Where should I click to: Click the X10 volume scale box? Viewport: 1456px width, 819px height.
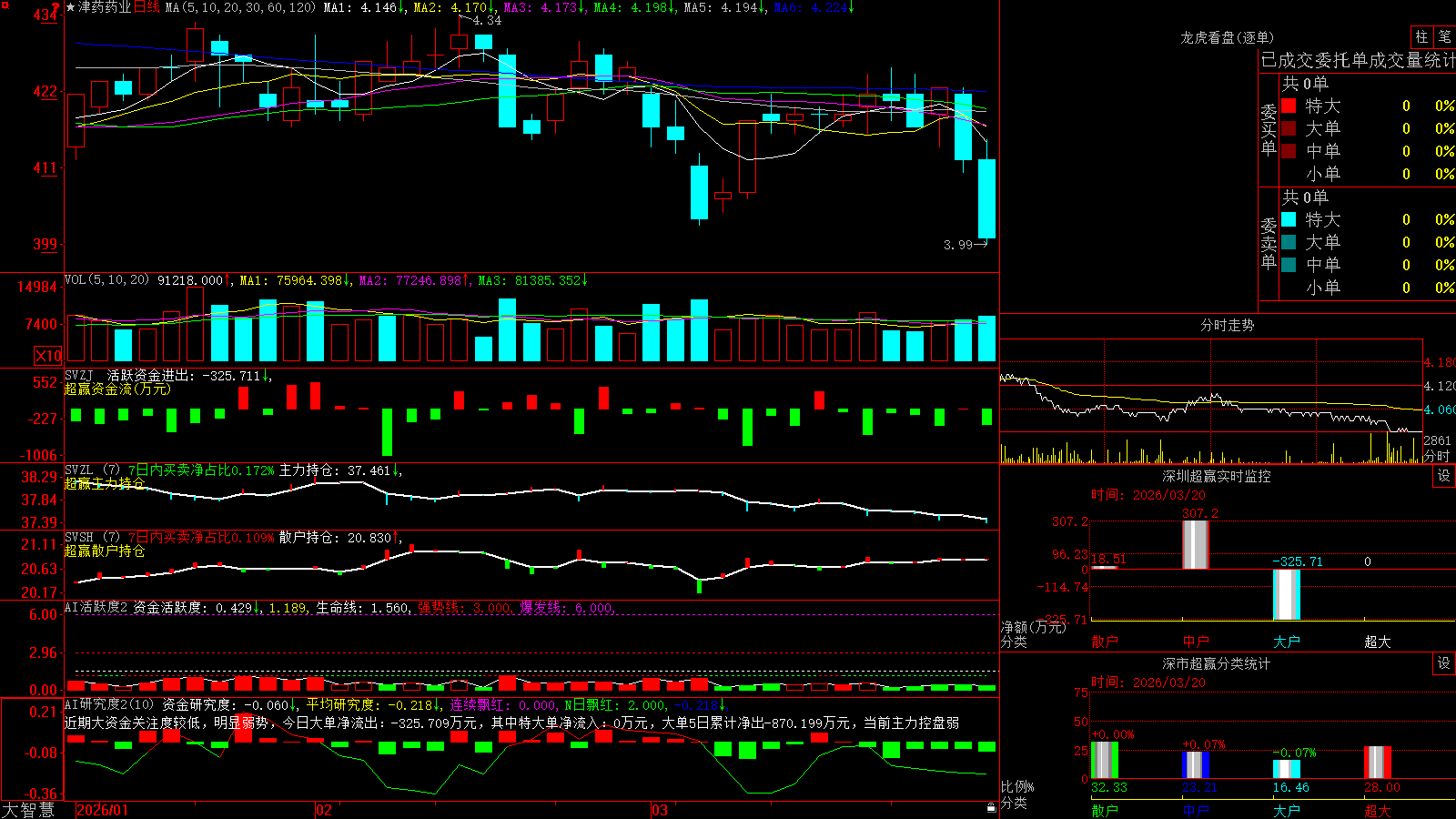pos(48,356)
